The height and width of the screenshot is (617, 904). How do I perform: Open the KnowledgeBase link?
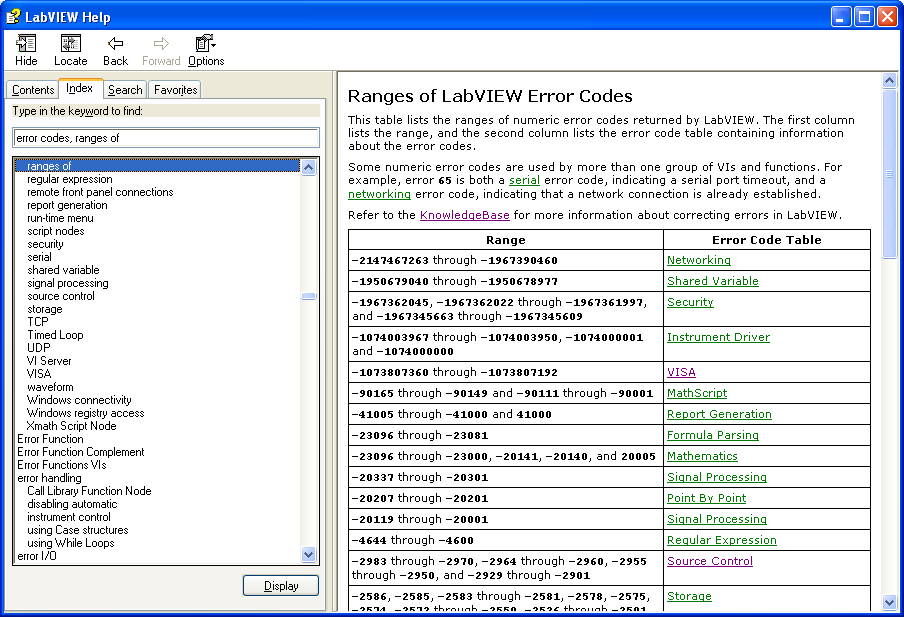[x=464, y=215]
